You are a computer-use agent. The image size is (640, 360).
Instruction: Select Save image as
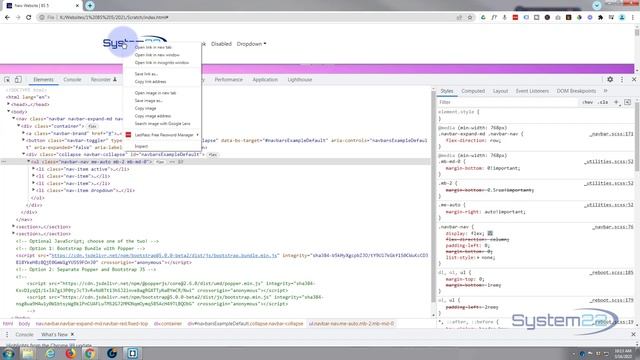point(149,100)
